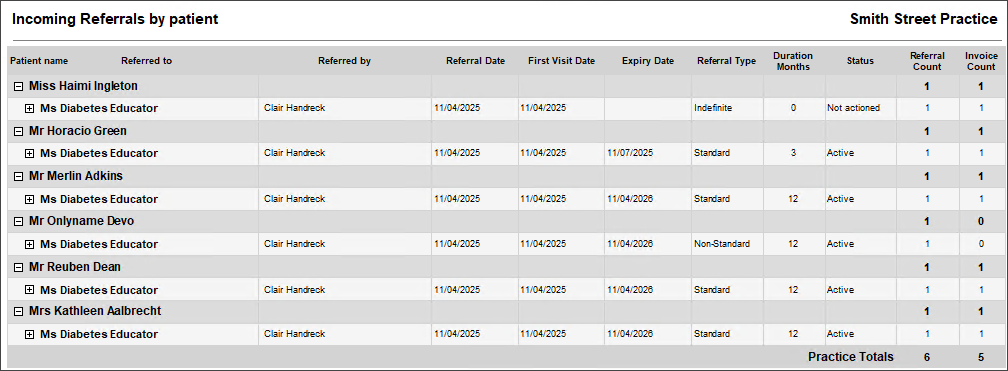
Task: Expand Ms Diabetes Educator under Reuben Dean
Action: [30, 290]
